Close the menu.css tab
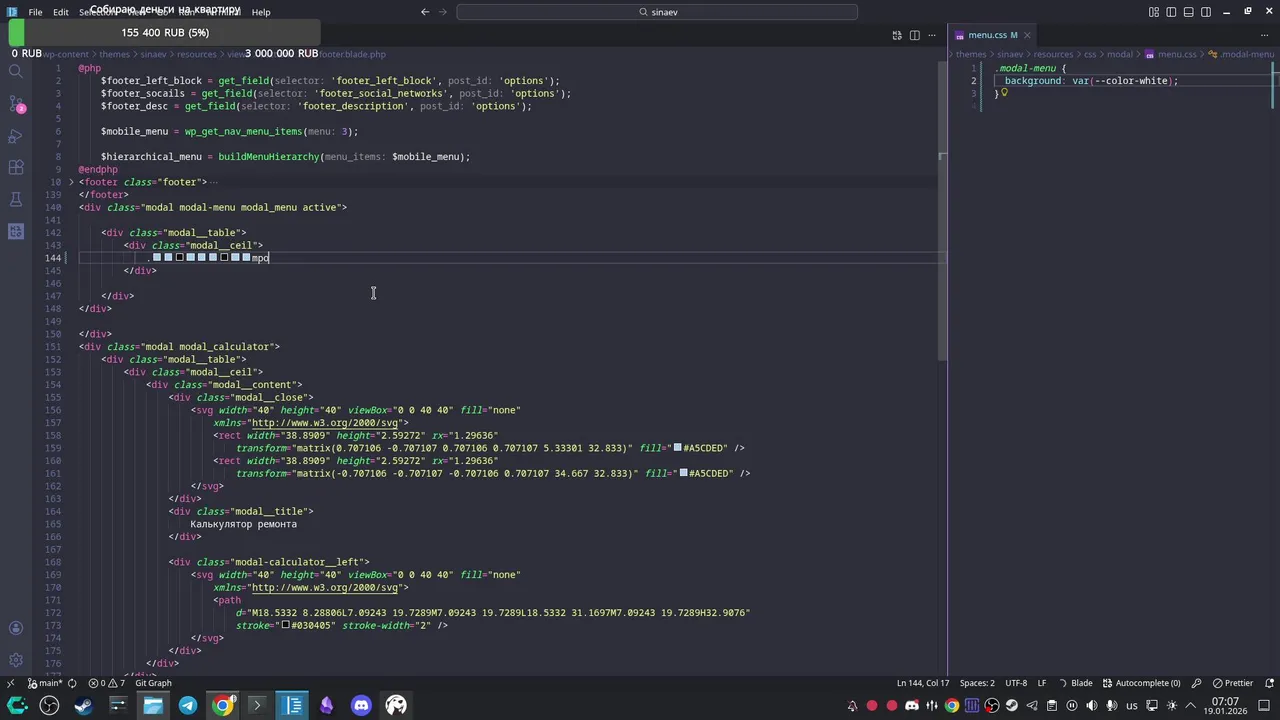This screenshot has height=720, width=1280. [x=1027, y=35]
